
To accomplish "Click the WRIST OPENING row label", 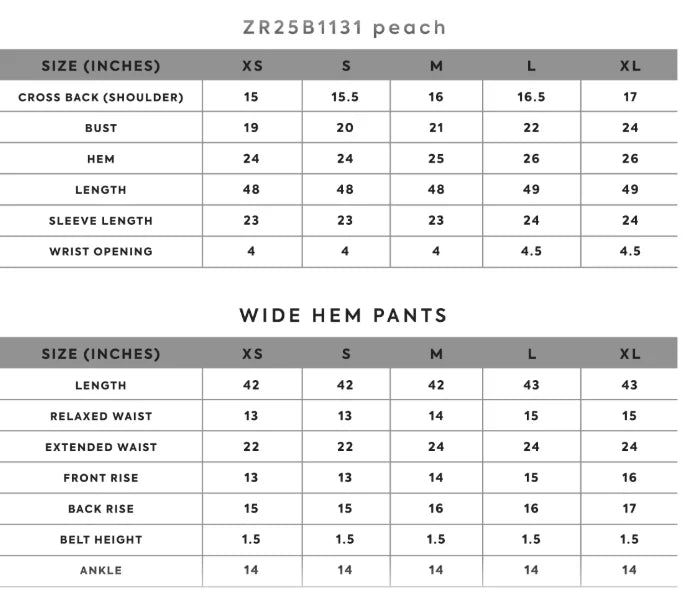I will click(x=101, y=252).
